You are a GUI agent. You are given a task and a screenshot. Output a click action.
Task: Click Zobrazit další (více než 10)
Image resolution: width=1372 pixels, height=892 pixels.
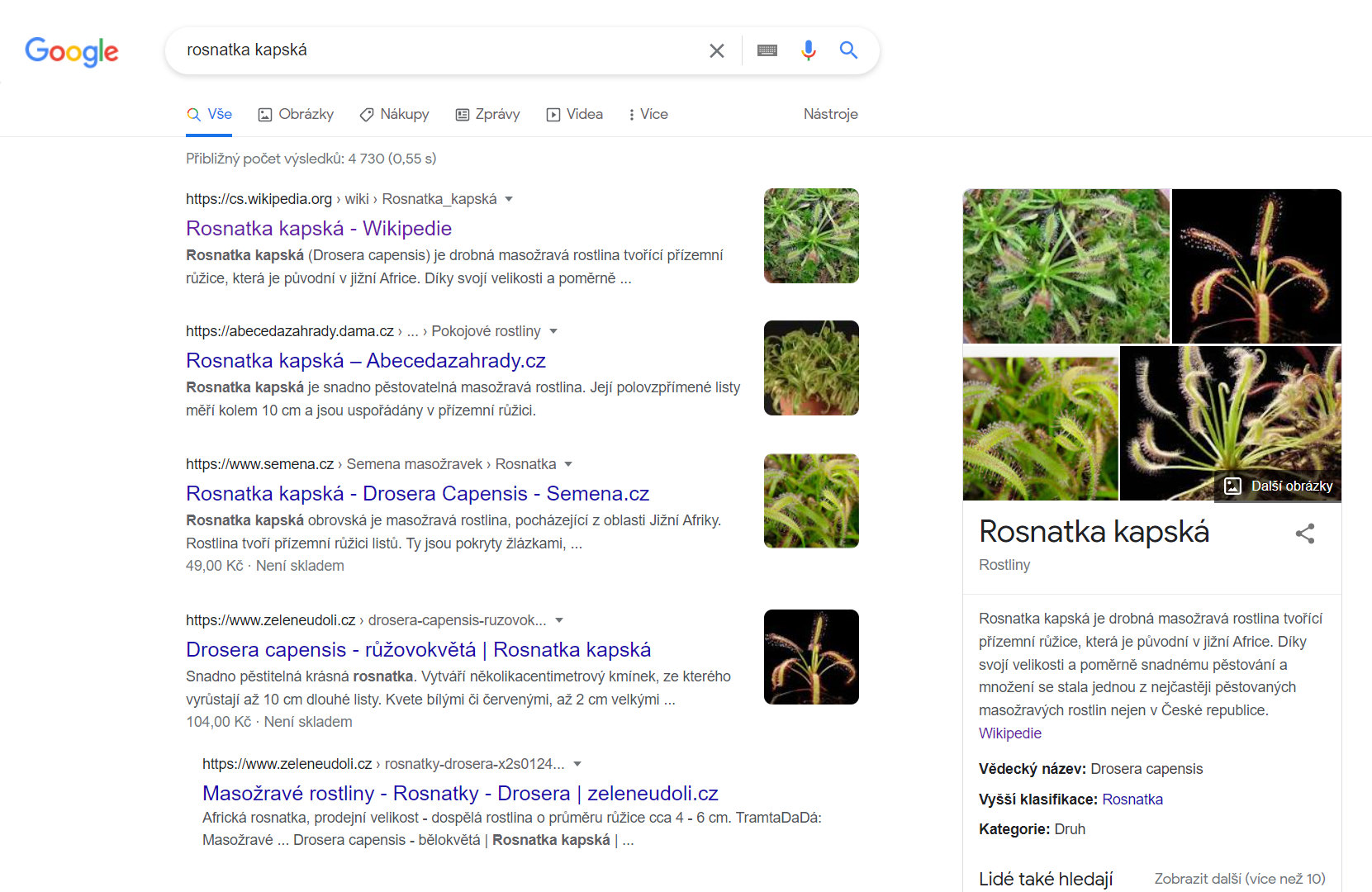(1240, 879)
